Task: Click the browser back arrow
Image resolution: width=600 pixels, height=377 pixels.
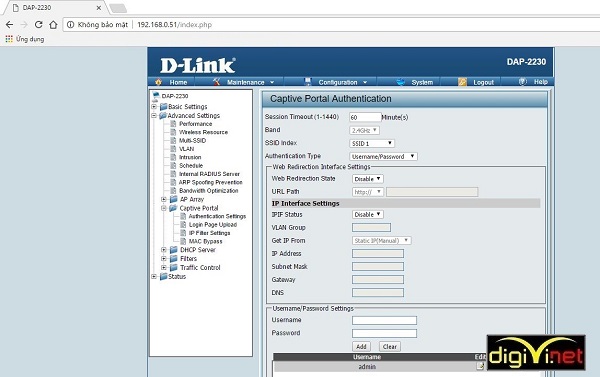Action: tap(10, 24)
